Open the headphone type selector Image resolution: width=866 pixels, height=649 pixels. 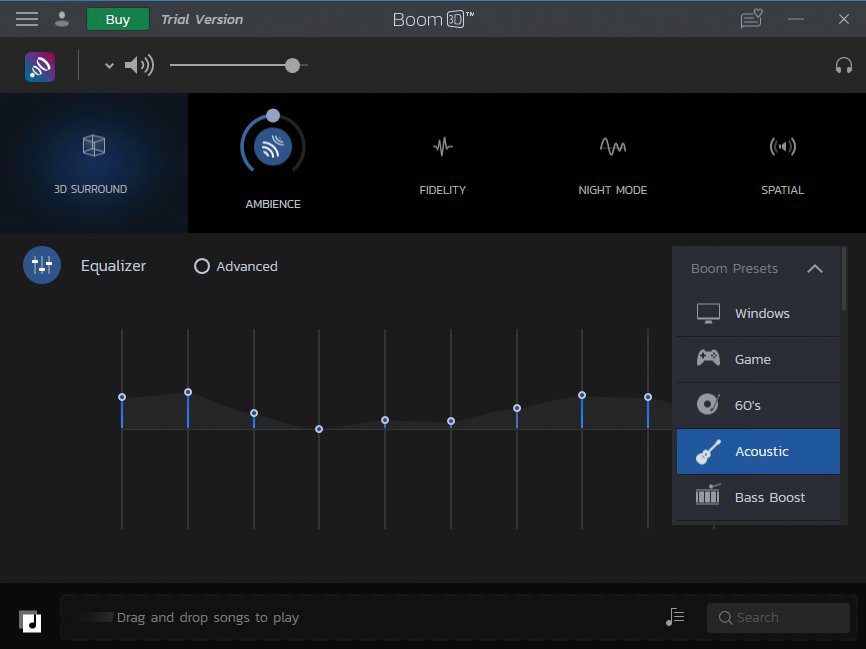843,66
